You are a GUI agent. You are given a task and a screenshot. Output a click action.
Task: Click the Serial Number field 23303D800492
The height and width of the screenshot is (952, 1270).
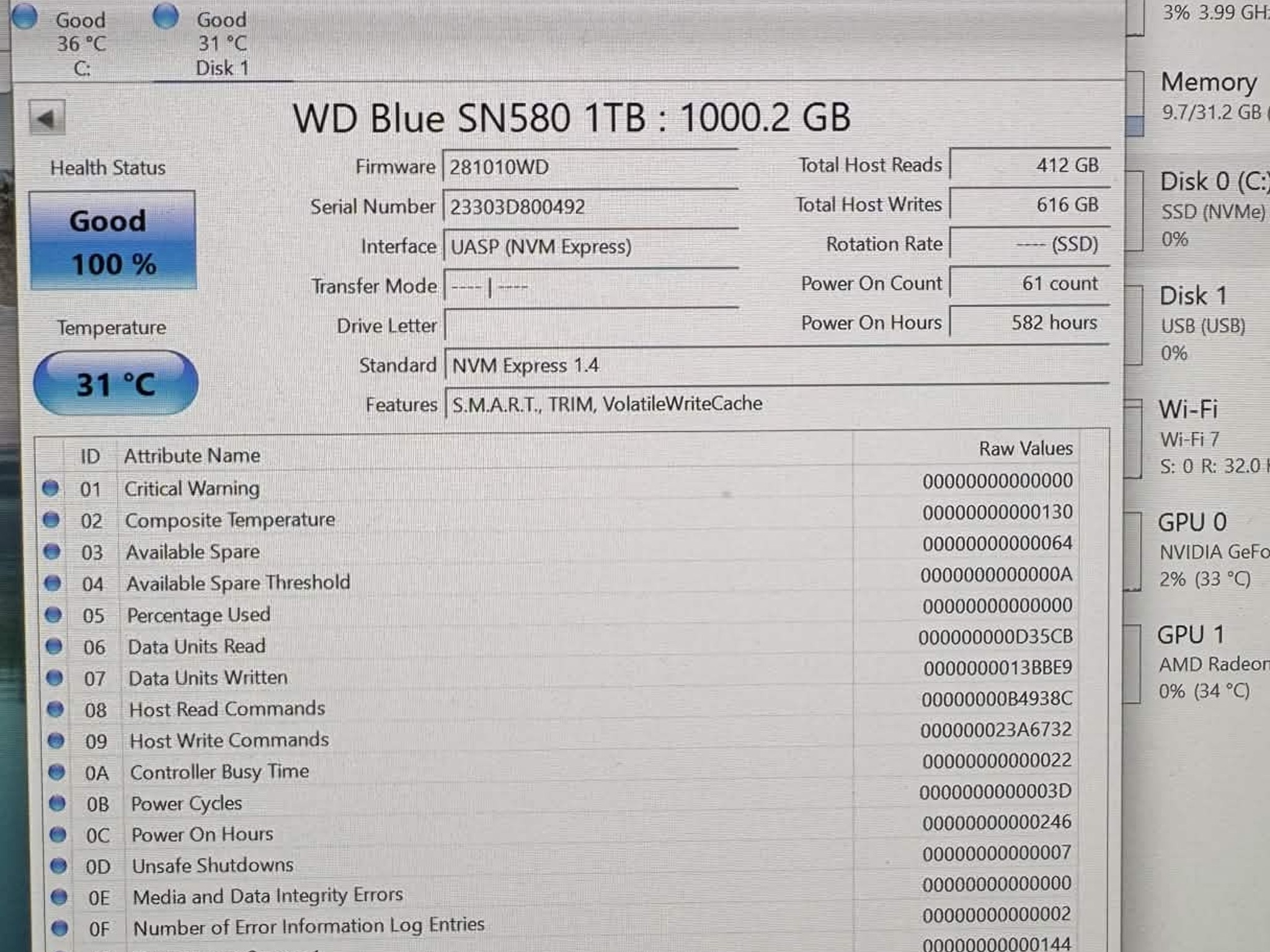[x=590, y=206]
